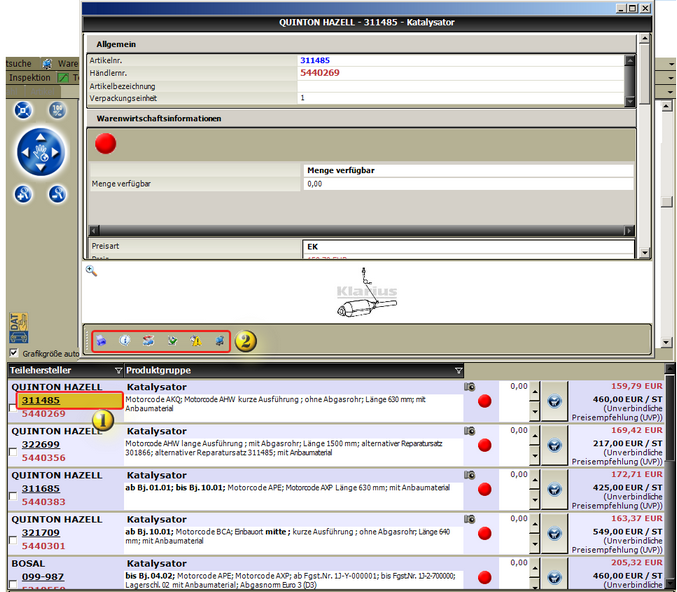Click the green chart icon next to Inspektion

pyautogui.click(x=63, y=78)
